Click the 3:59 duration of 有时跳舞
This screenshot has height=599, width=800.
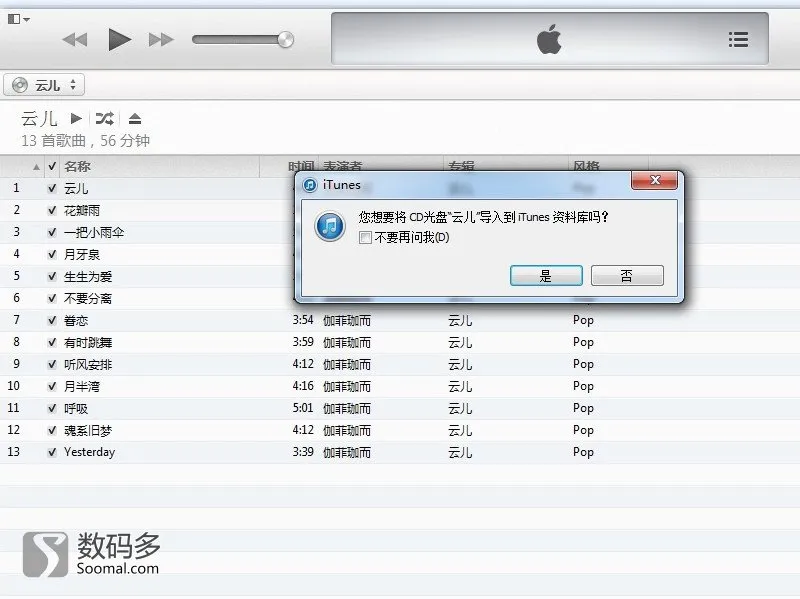pyautogui.click(x=303, y=342)
